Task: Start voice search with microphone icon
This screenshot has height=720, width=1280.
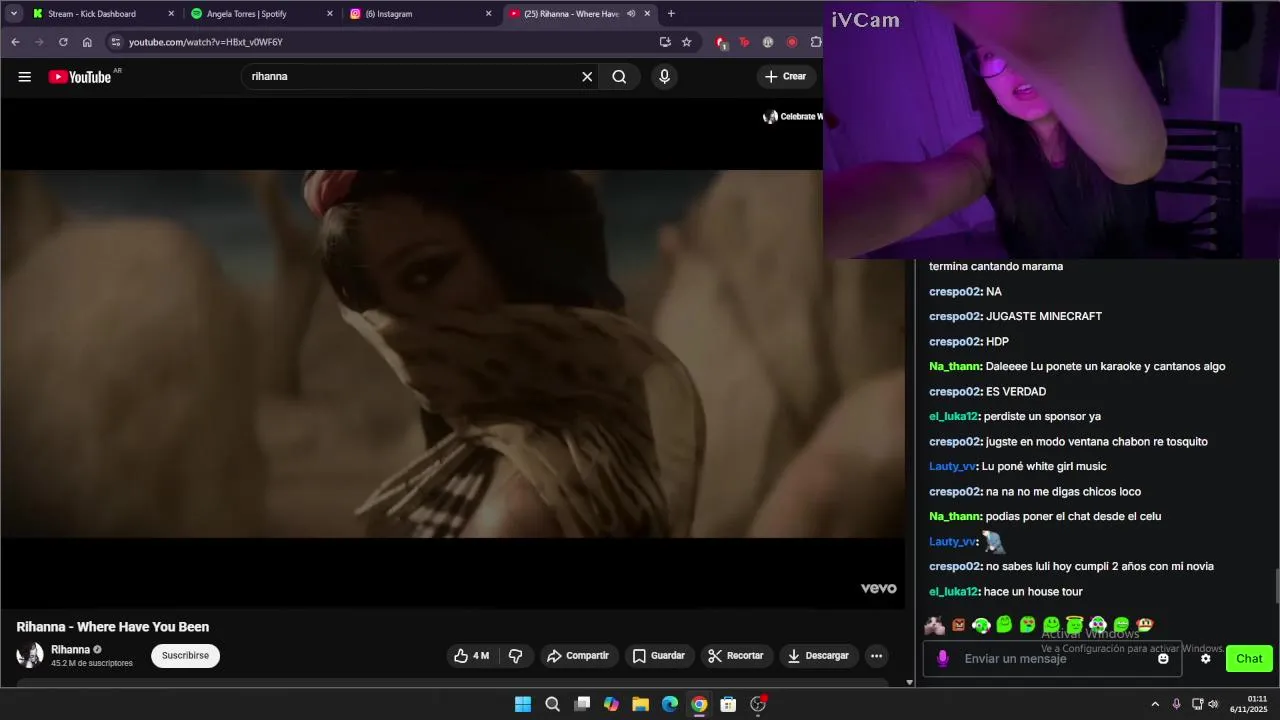Action: (664, 77)
